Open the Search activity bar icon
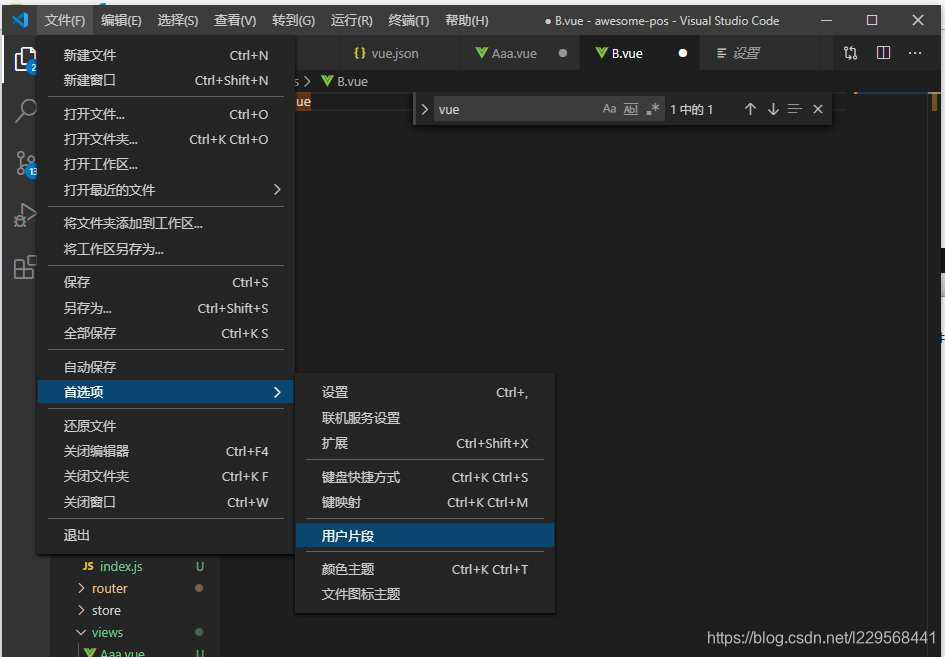 25,111
